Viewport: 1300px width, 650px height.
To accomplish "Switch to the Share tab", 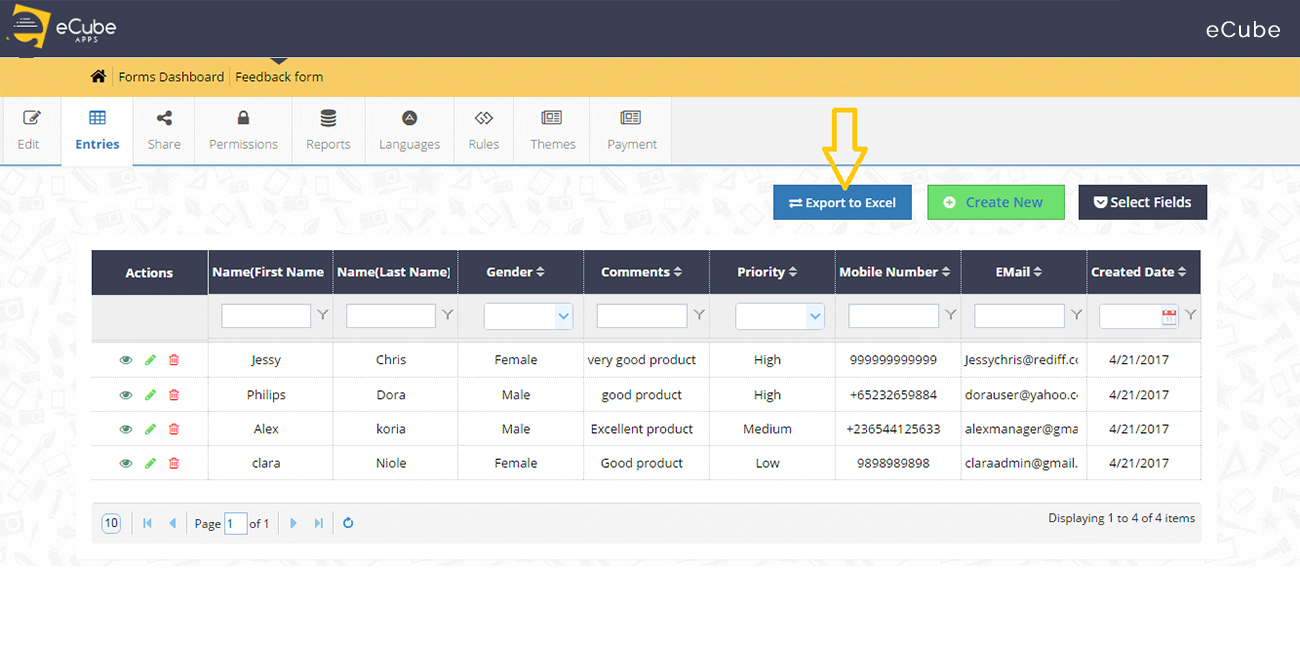I will coord(163,130).
